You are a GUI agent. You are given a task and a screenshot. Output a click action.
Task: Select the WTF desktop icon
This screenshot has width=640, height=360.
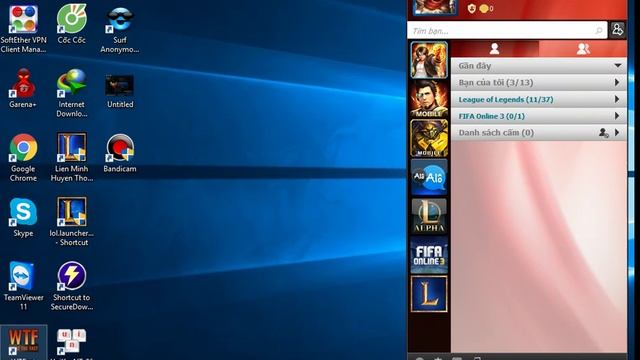point(23,341)
